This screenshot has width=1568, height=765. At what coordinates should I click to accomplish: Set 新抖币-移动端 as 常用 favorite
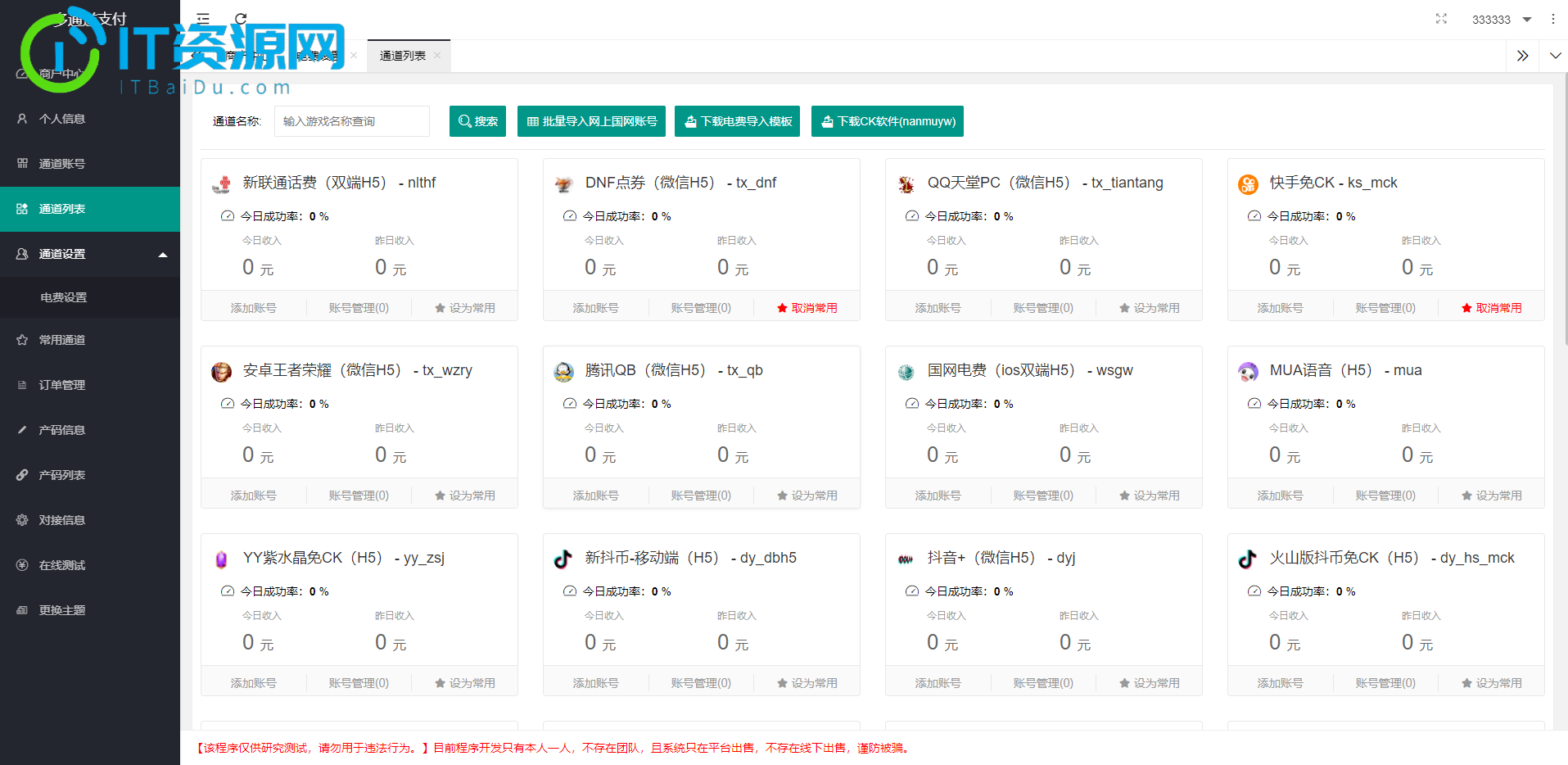click(x=807, y=683)
